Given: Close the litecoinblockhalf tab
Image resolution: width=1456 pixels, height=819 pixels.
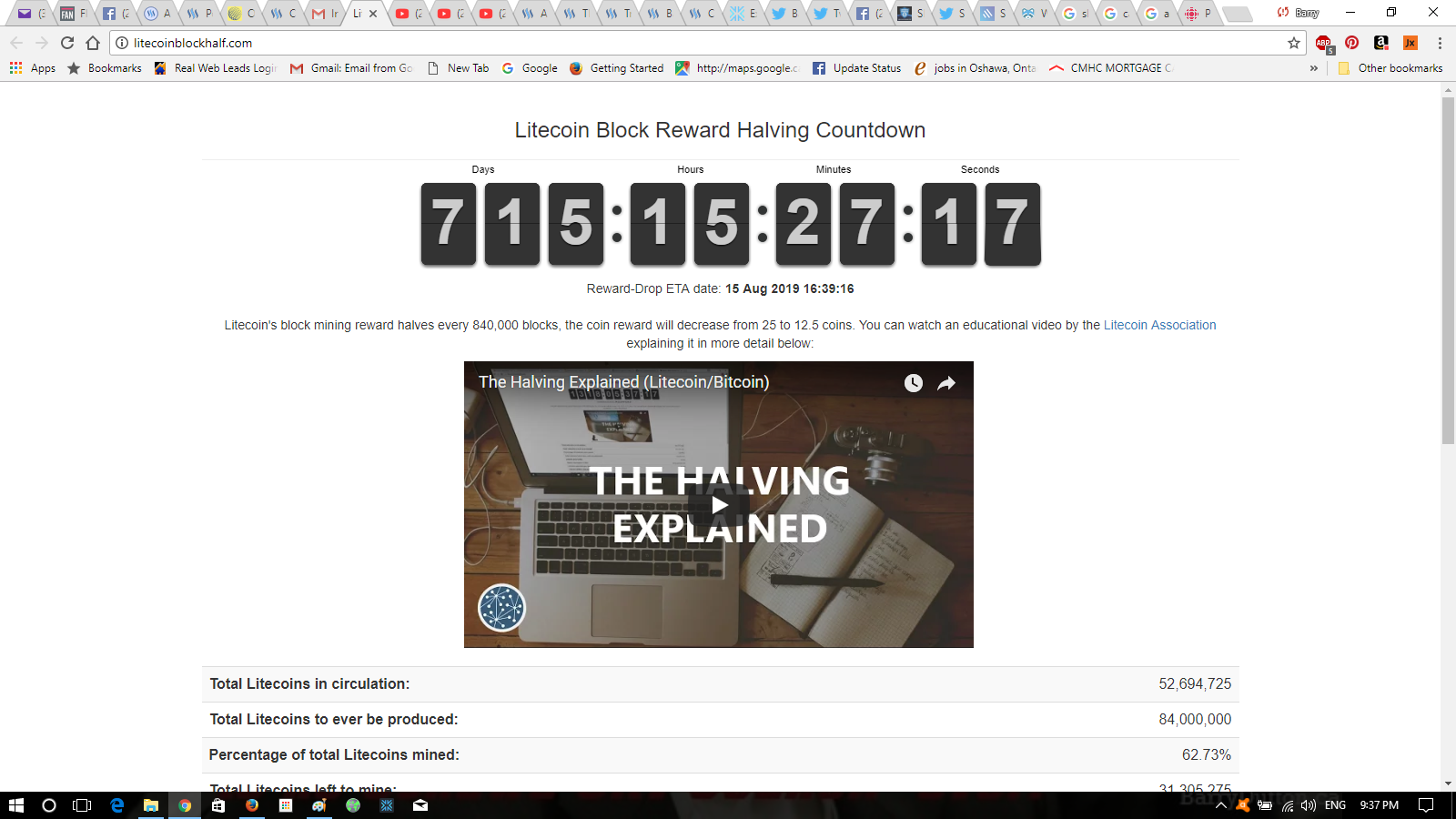Looking at the screenshot, I should tap(373, 14).
